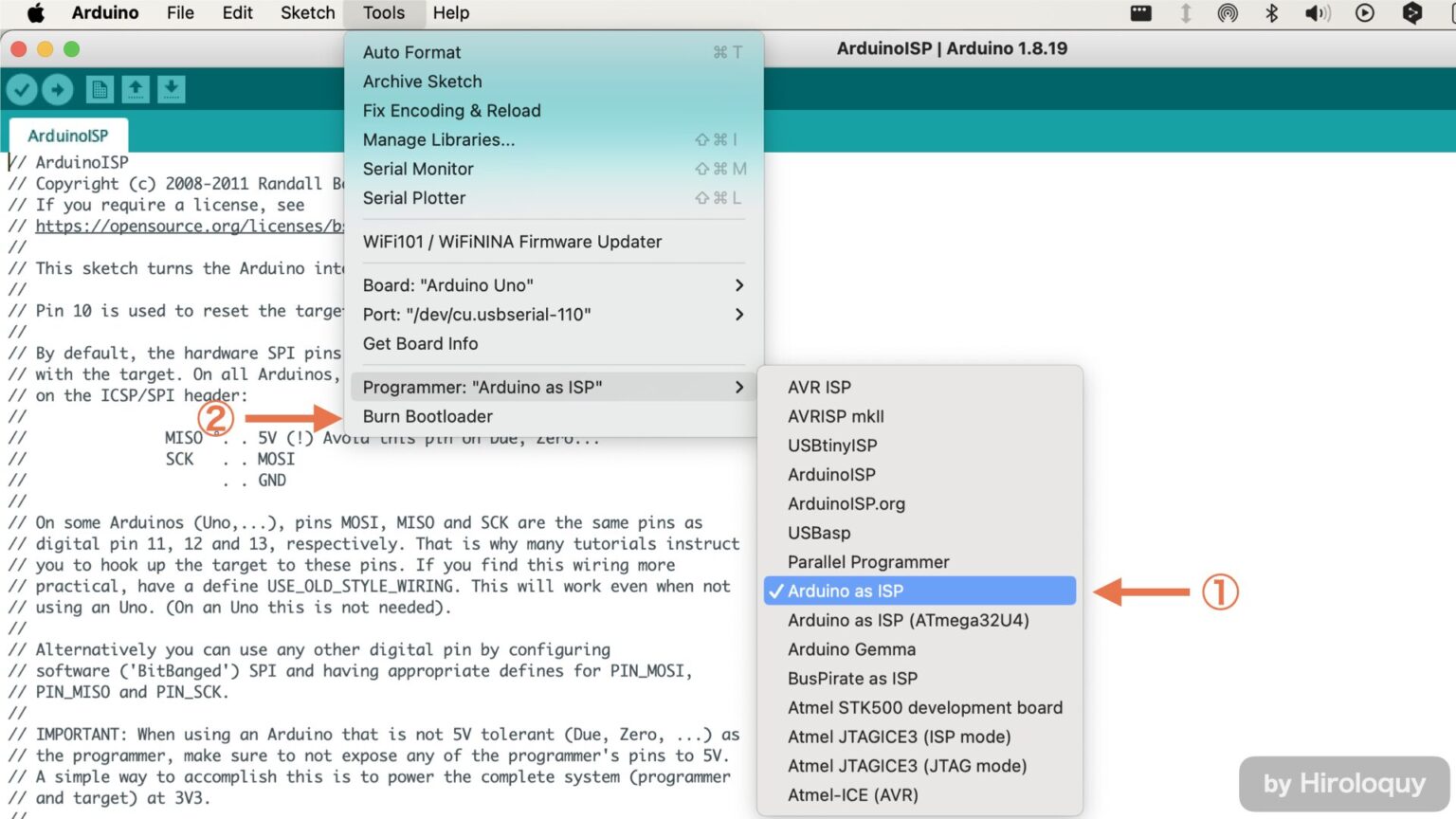Click the Upload arrow toolbar button
Screen dimensions: 1456x819
point(58,90)
